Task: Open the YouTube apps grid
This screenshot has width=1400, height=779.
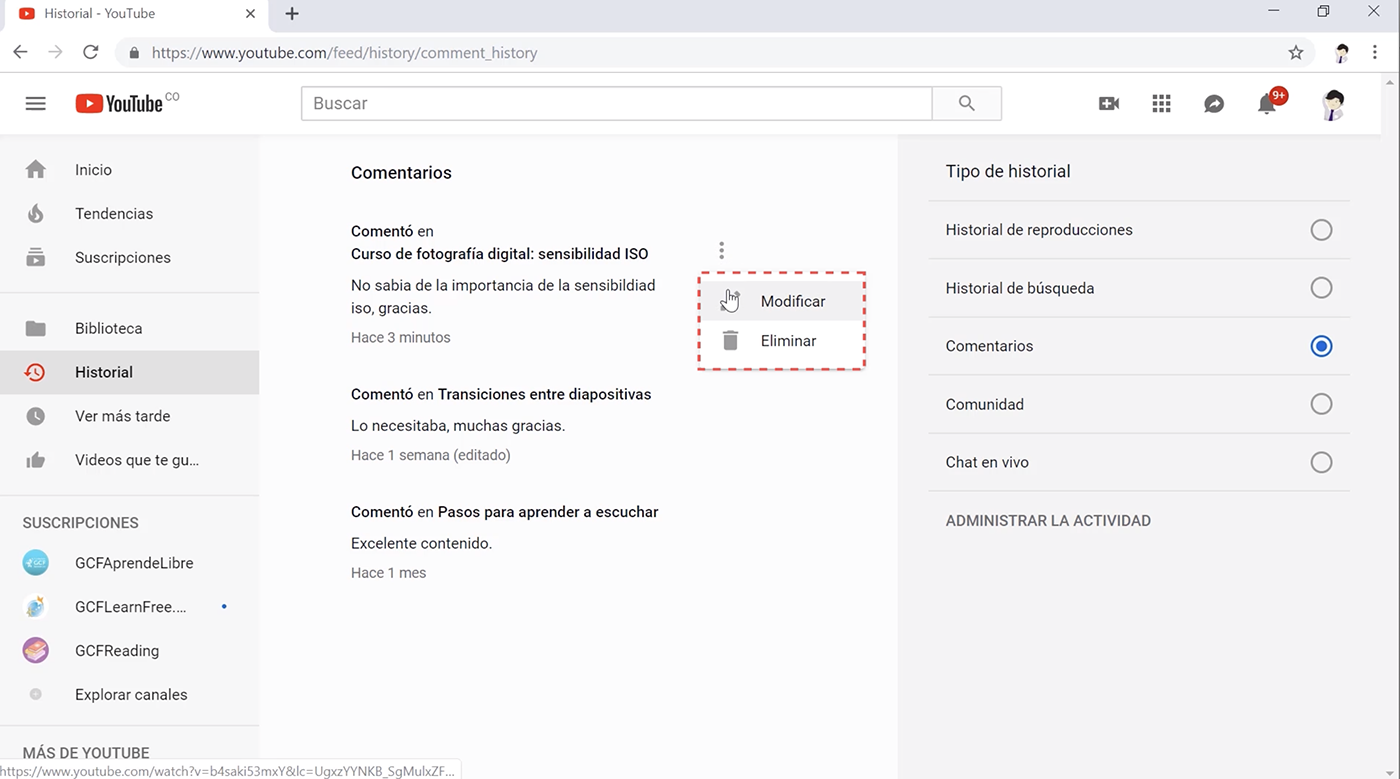Action: (1161, 104)
